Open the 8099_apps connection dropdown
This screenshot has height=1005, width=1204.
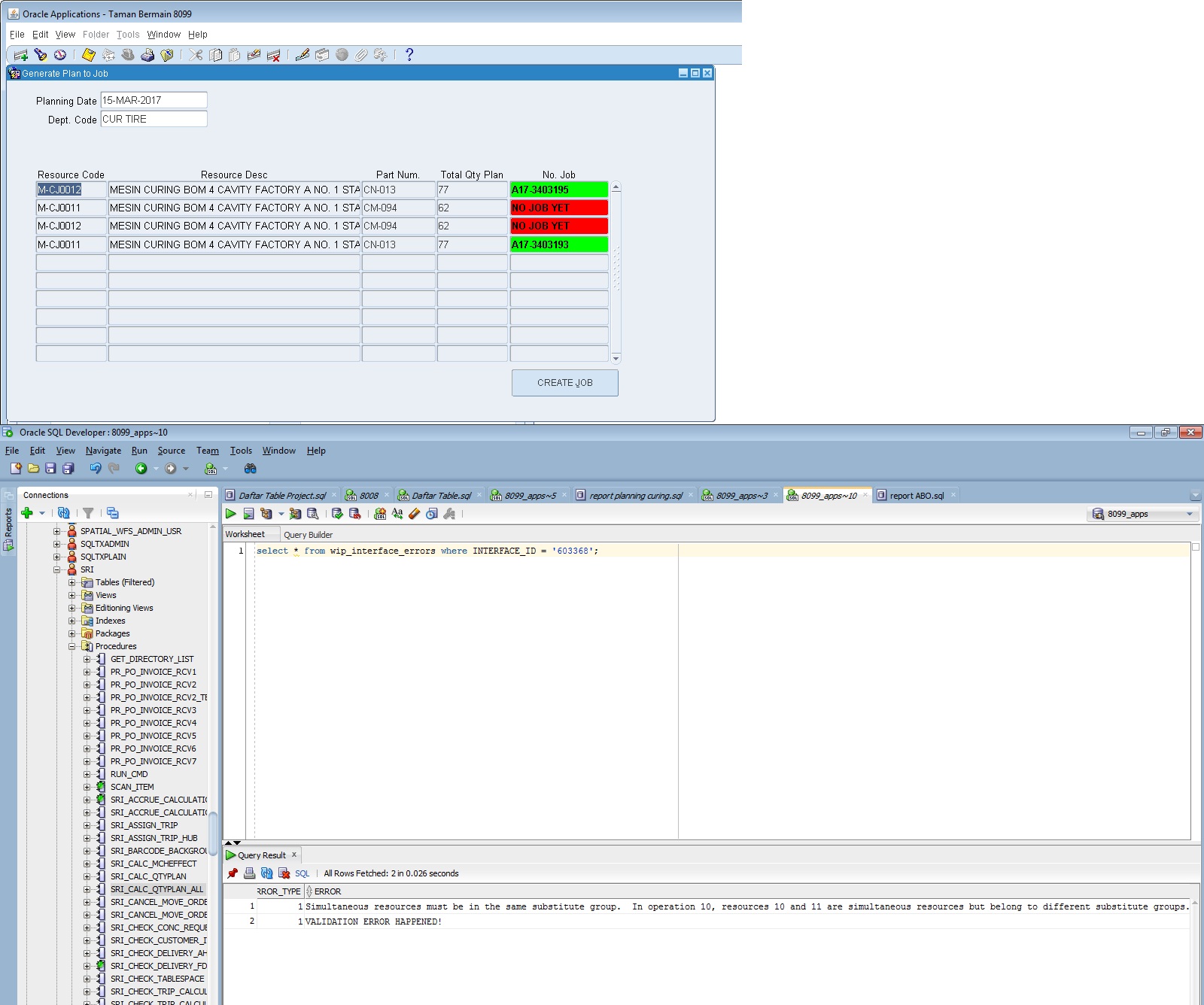click(x=1190, y=515)
